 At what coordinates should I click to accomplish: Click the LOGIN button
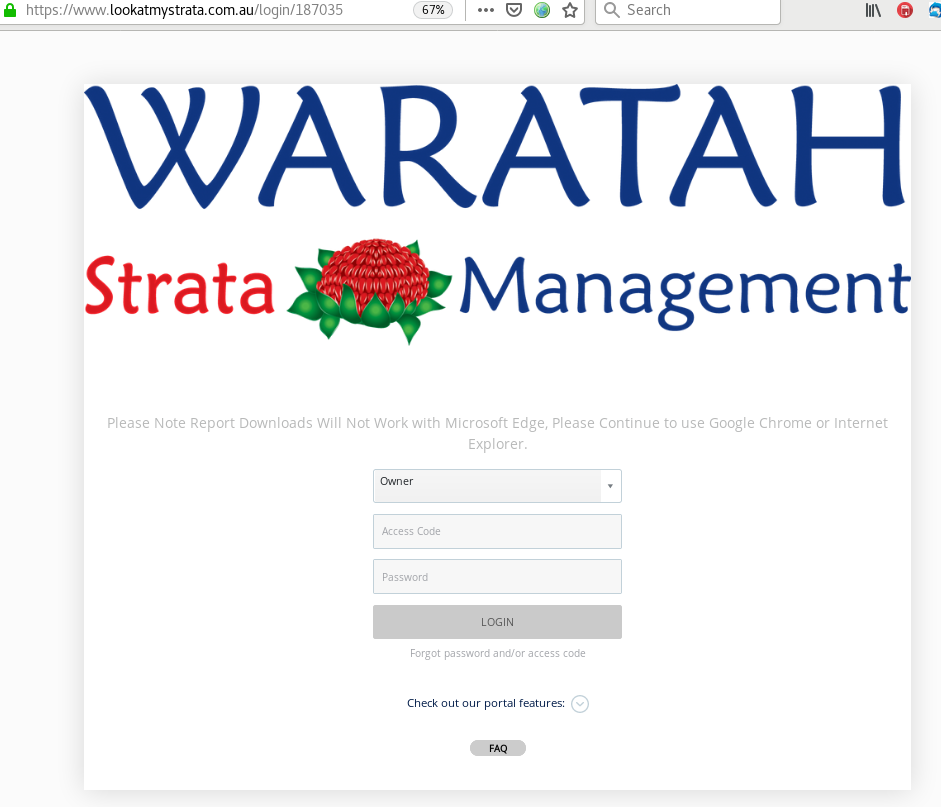(x=497, y=622)
